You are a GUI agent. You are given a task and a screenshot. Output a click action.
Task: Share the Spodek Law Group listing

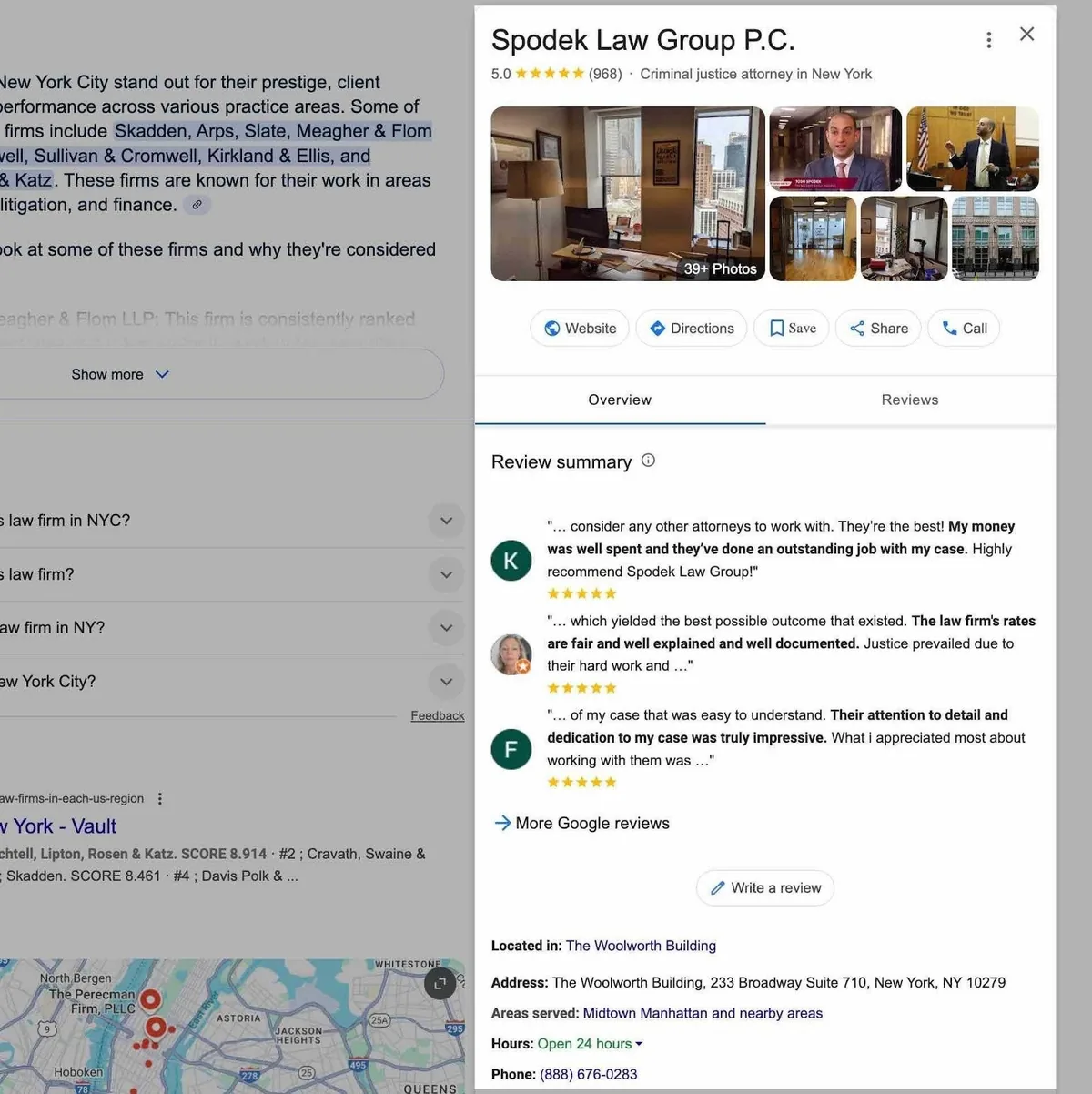(x=878, y=329)
